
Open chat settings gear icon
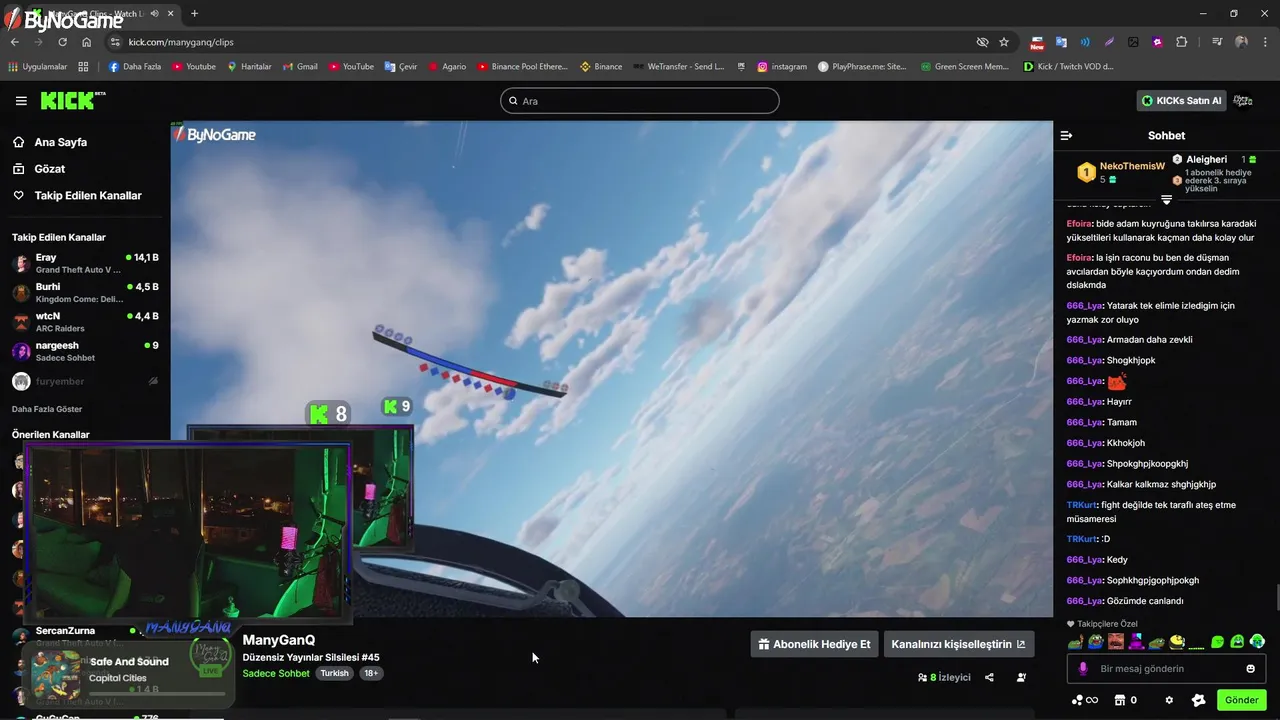pyautogui.click(x=1169, y=700)
